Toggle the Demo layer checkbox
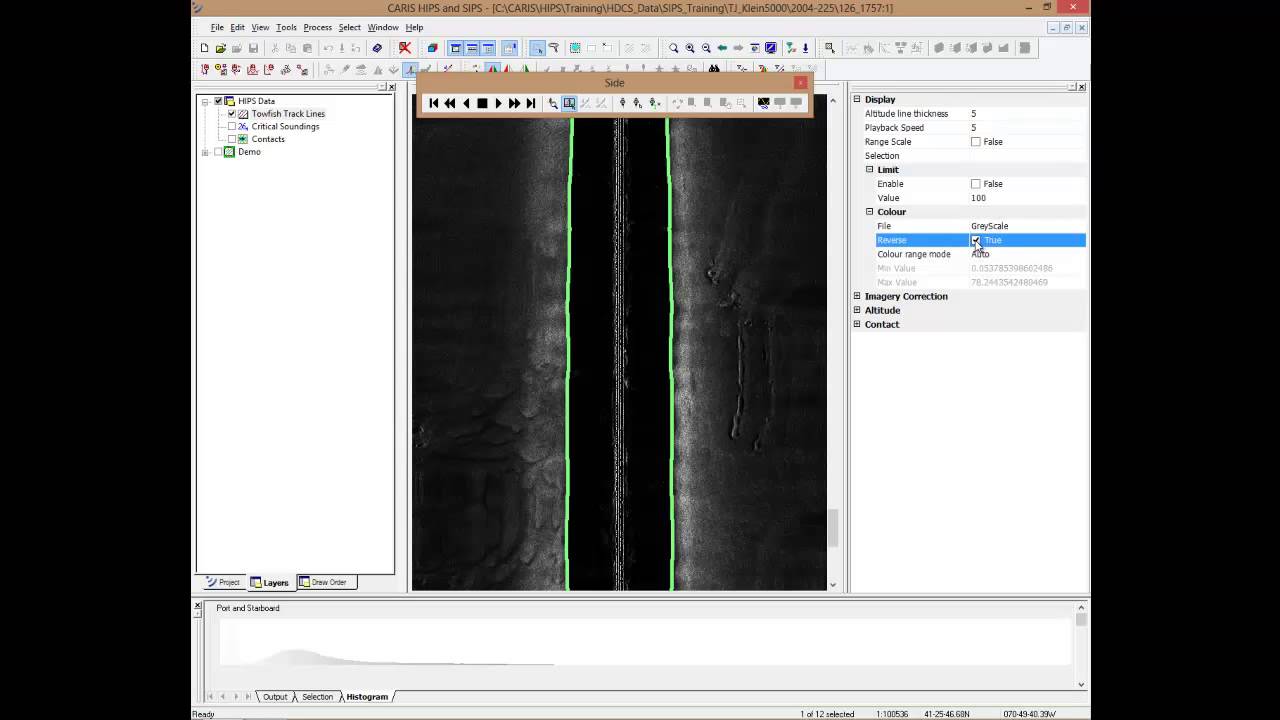This screenshot has width=1280, height=720. click(x=218, y=152)
